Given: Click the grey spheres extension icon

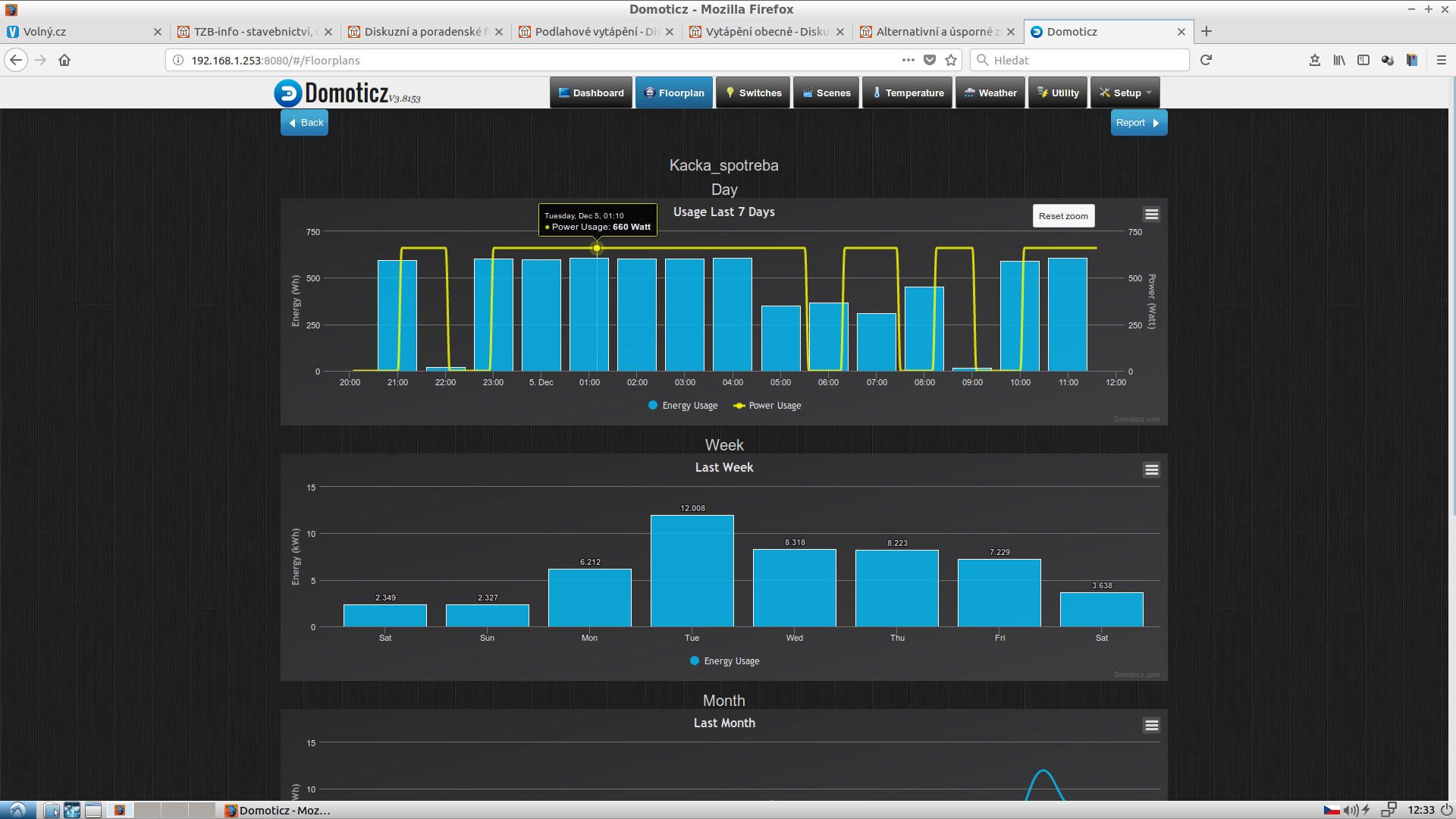Looking at the screenshot, I should (x=1388, y=60).
